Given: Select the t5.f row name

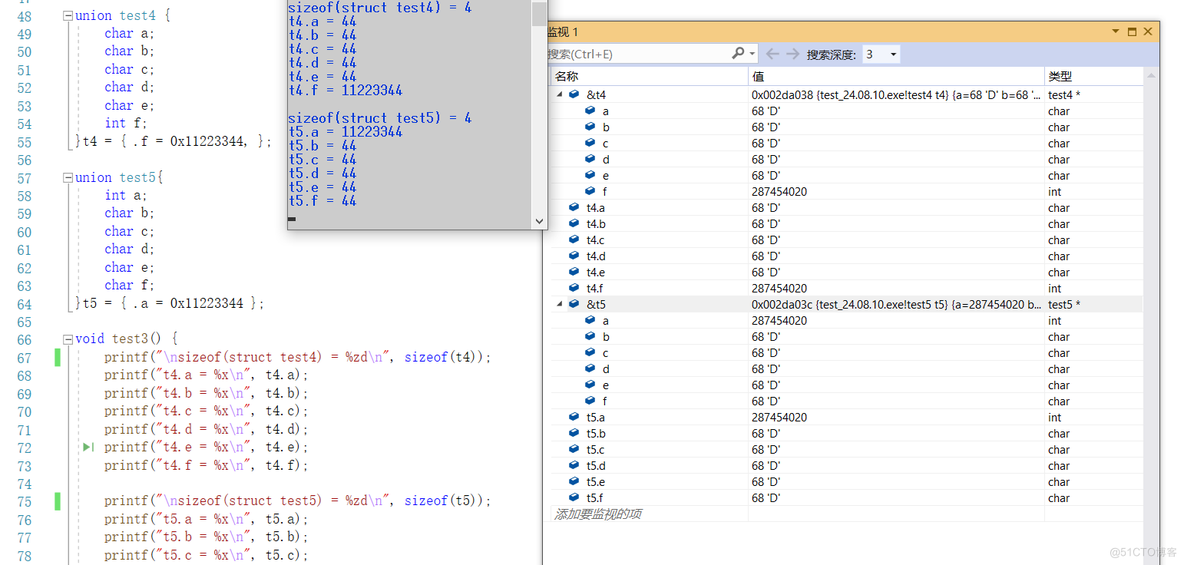Looking at the screenshot, I should [x=596, y=498].
